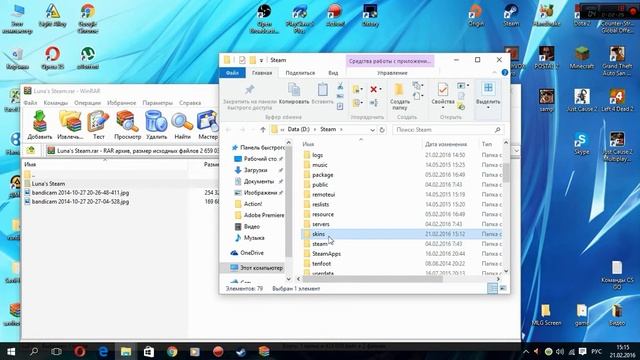
Task: Select OneDrive in the navigation pane
Action: (x=252, y=253)
